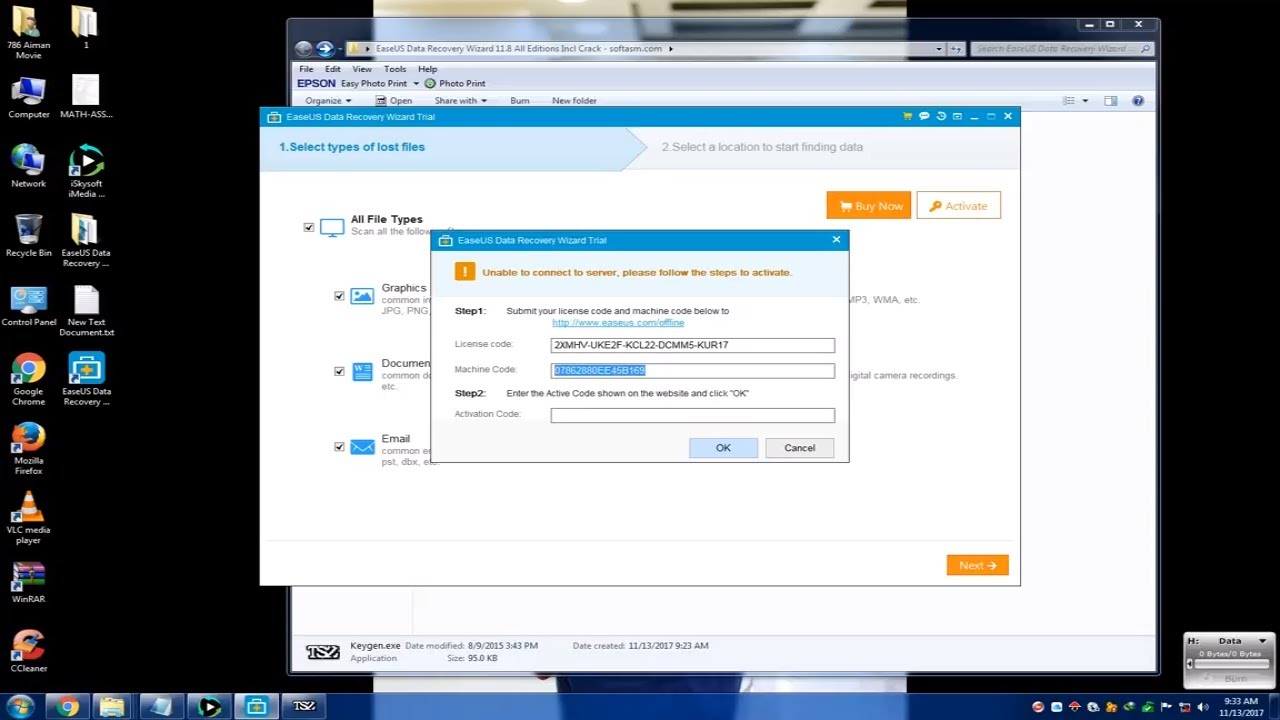
Task: Select the CCleaner desktop icon
Action: pyautogui.click(x=28, y=652)
